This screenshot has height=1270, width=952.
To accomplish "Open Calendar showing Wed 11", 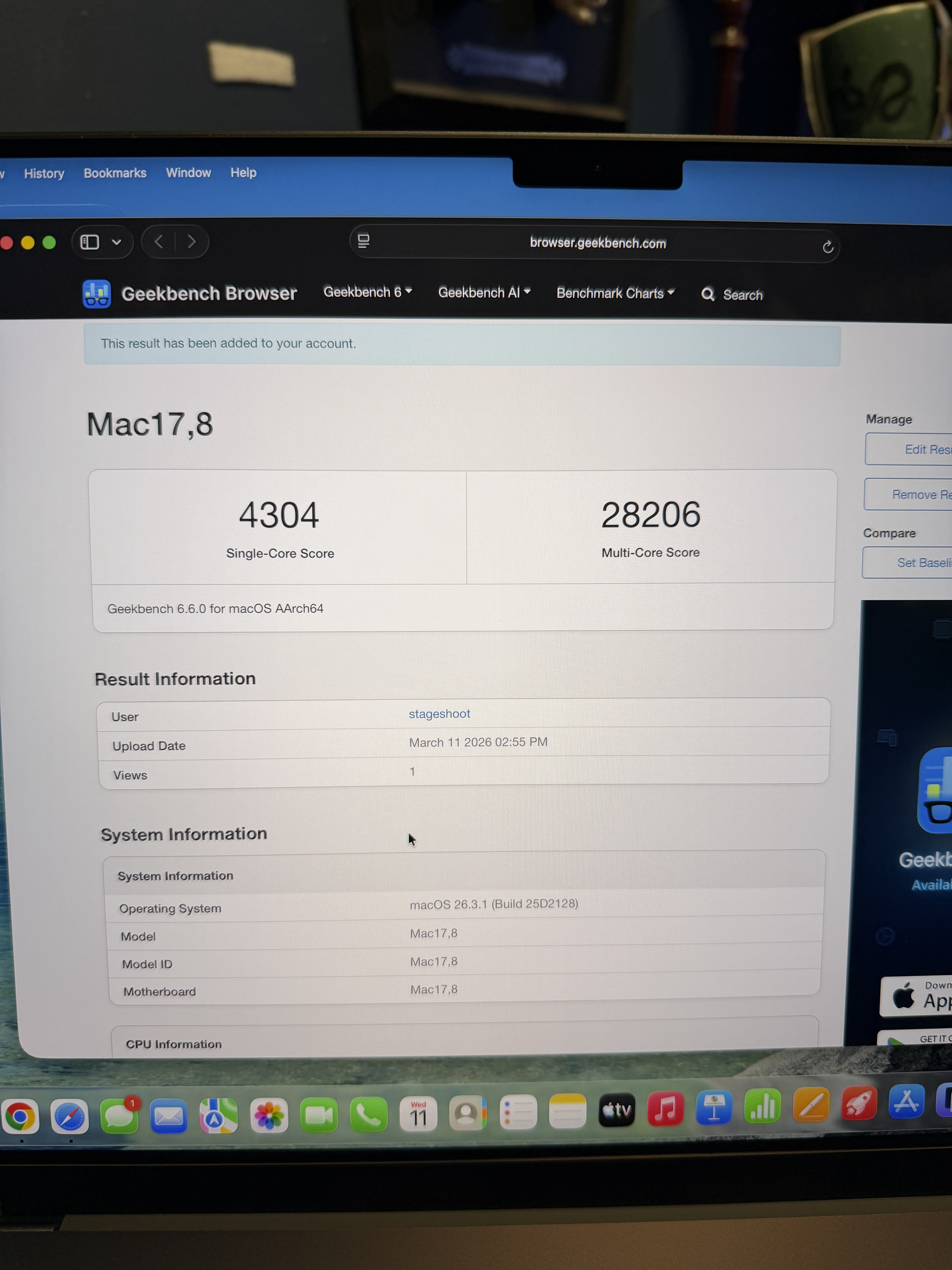I will (418, 1113).
